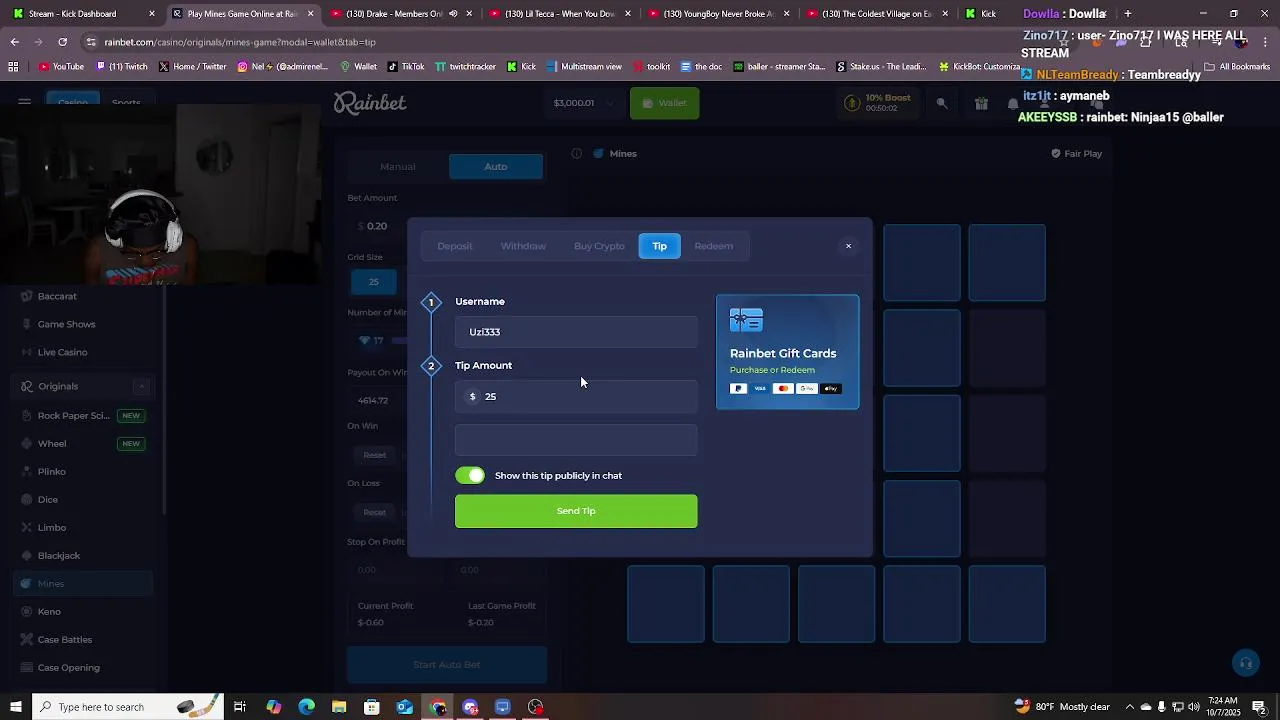Click the Windows taskbar search box
The image size is (1280, 720).
coord(128,707)
